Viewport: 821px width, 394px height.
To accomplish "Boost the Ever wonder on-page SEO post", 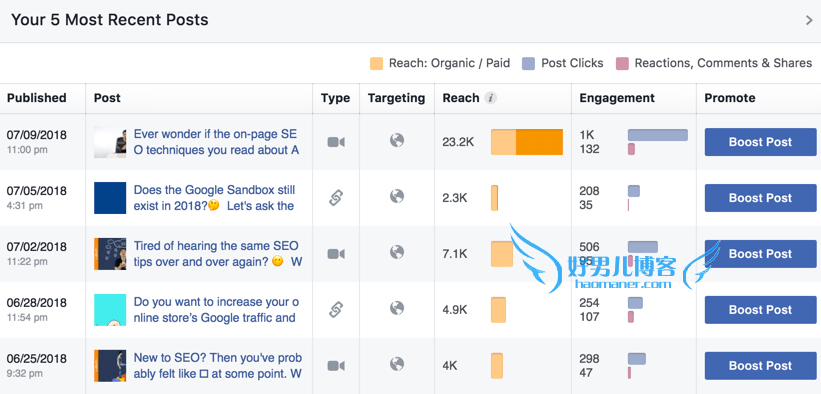I will (x=760, y=142).
